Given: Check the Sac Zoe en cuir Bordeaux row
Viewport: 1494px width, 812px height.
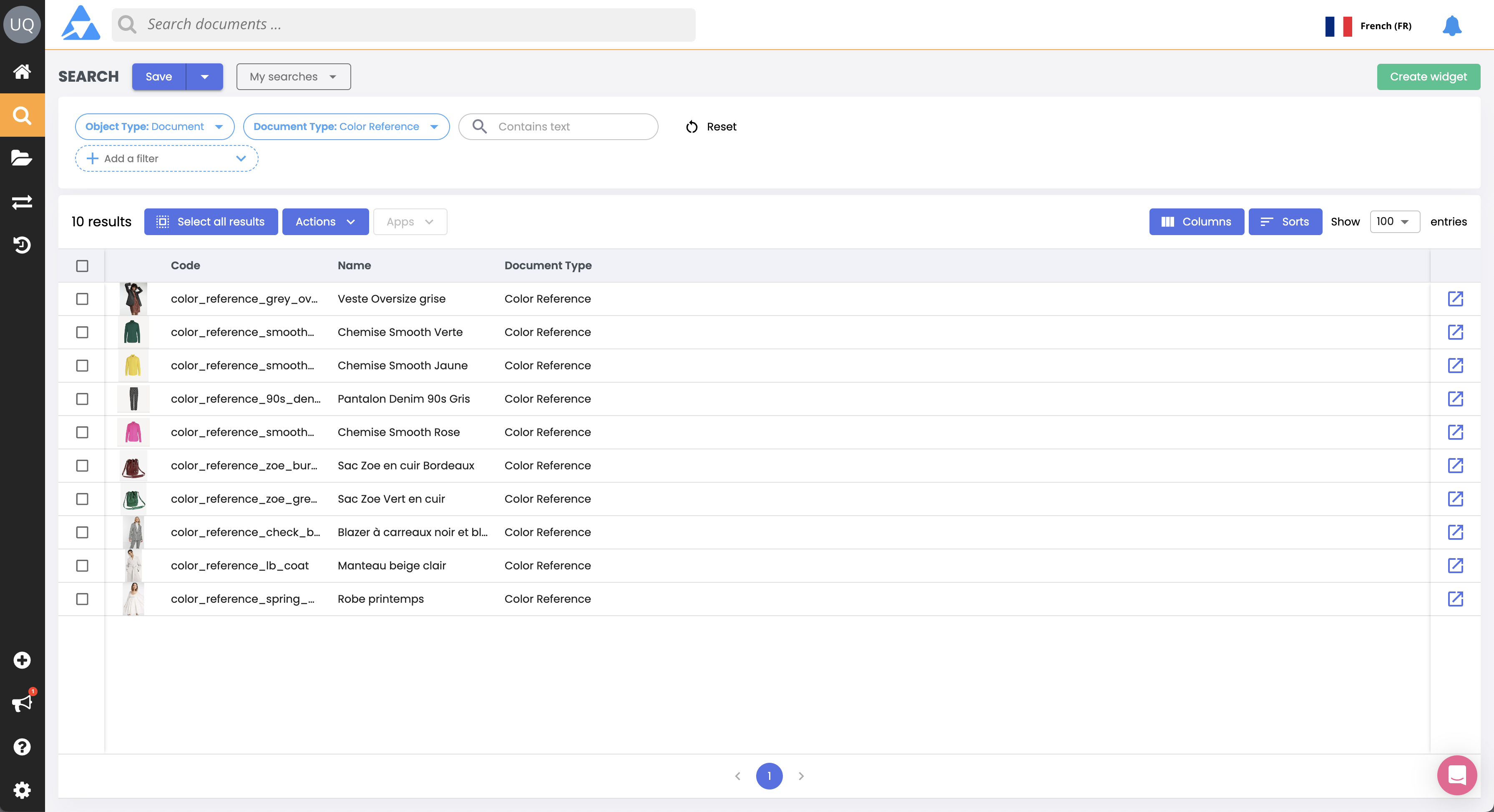Looking at the screenshot, I should (x=82, y=466).
